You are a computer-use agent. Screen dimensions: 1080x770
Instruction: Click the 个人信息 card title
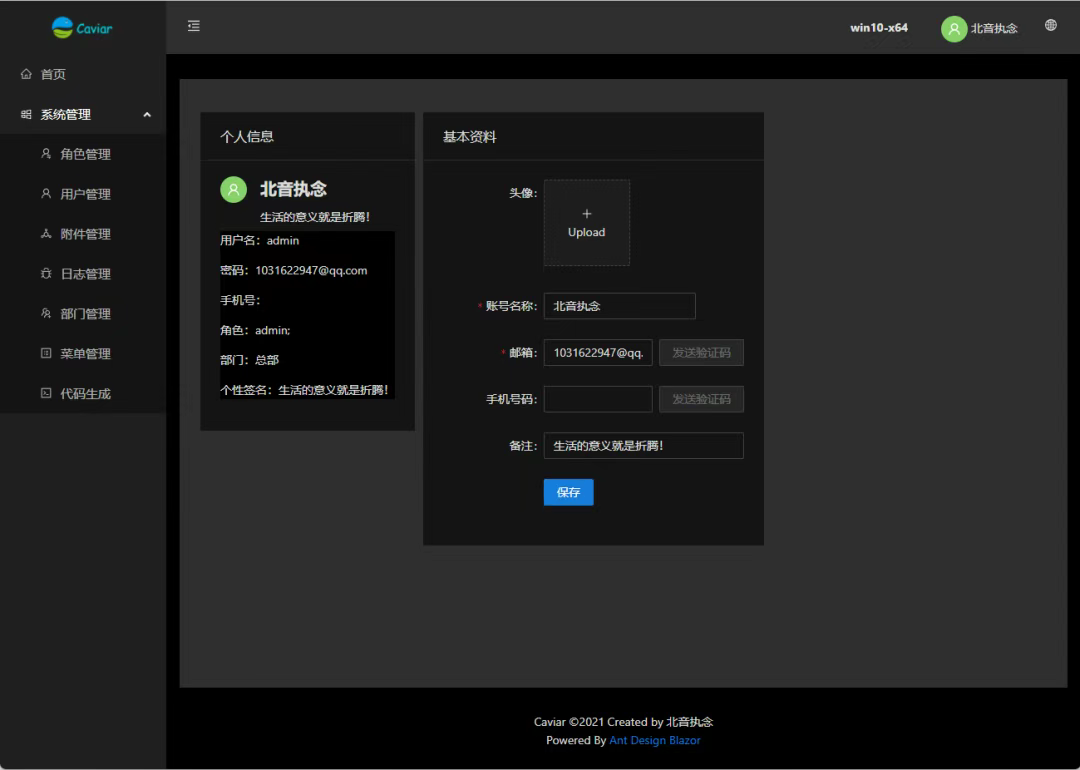click(247, 136)
